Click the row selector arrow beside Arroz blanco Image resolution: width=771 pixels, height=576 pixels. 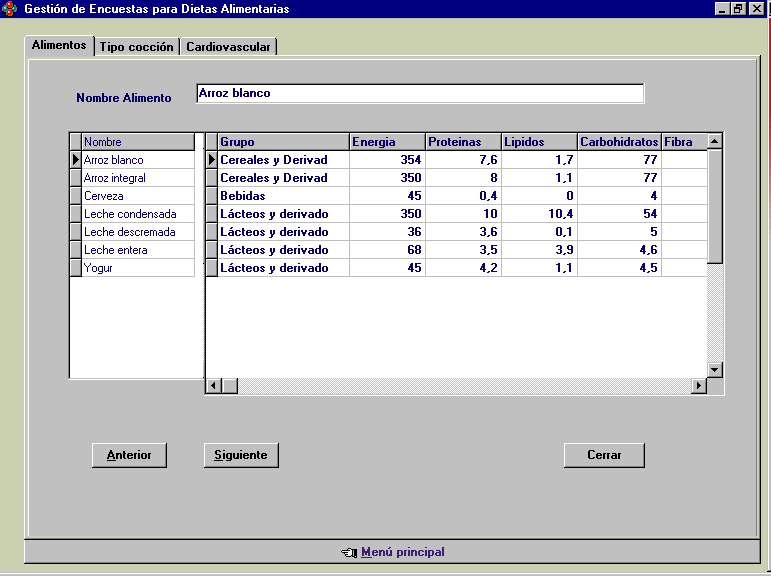[x=75, y=160]
